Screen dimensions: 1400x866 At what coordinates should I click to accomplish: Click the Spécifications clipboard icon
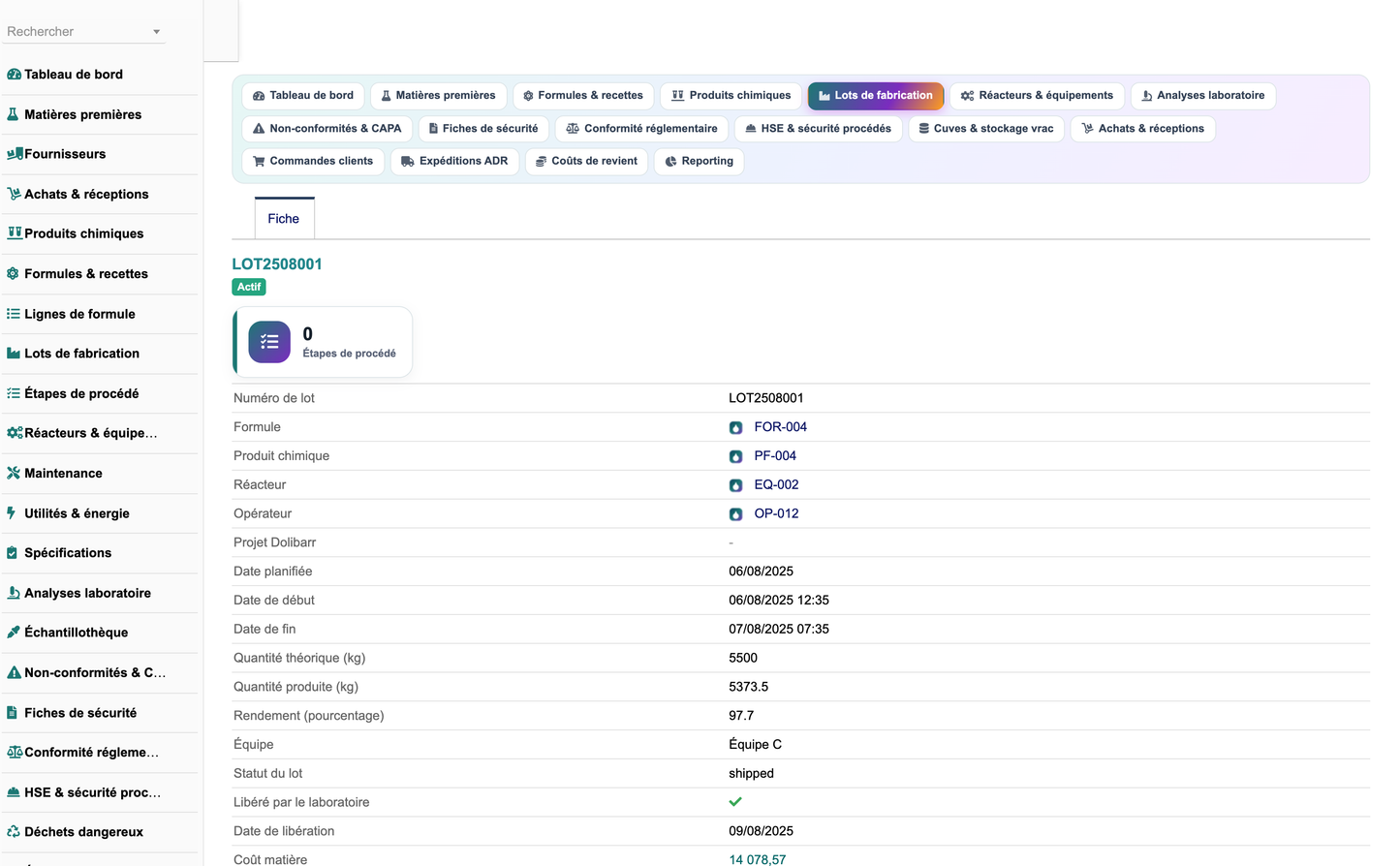(13, 553)
